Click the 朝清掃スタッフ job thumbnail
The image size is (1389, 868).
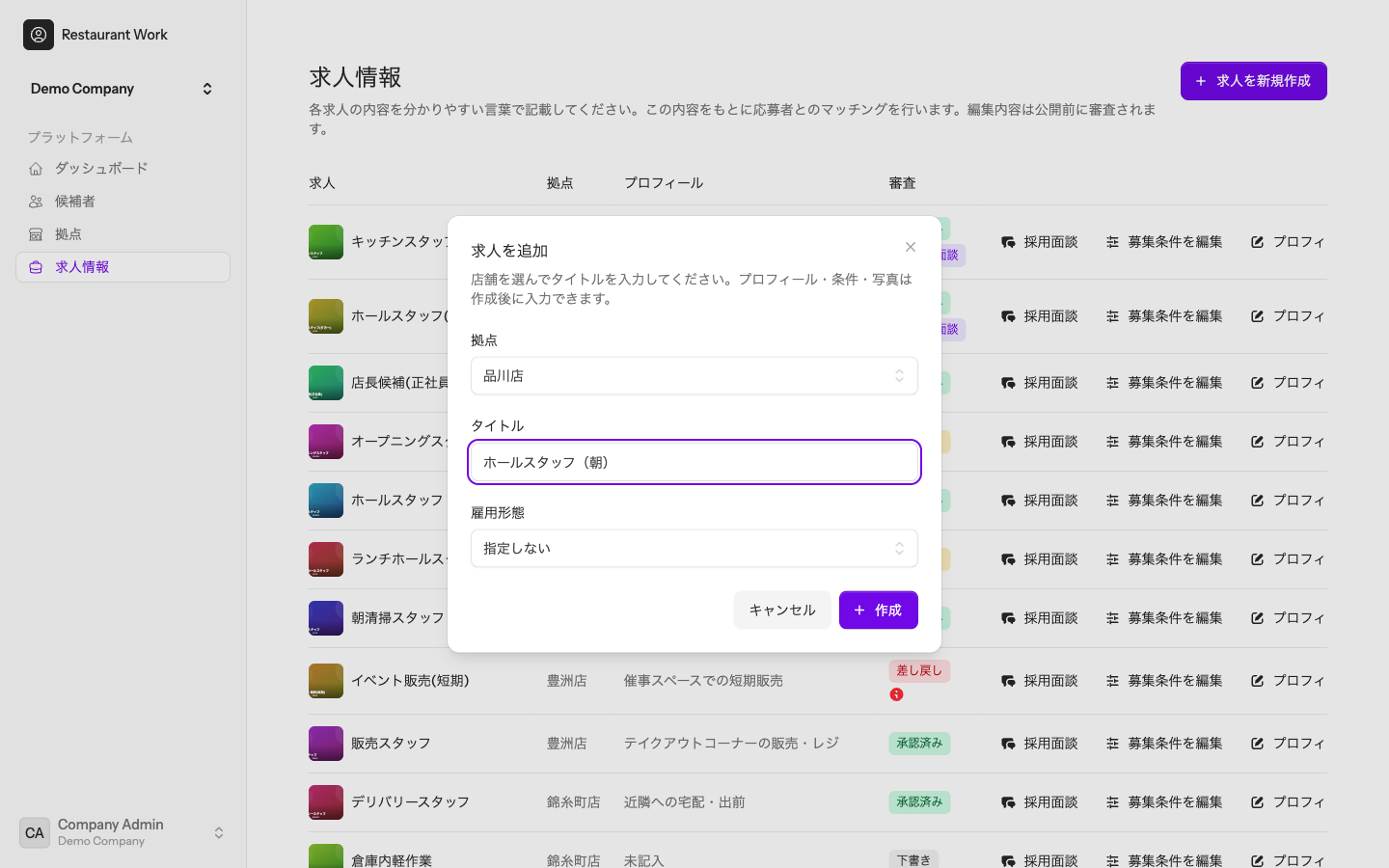[326, 618]
